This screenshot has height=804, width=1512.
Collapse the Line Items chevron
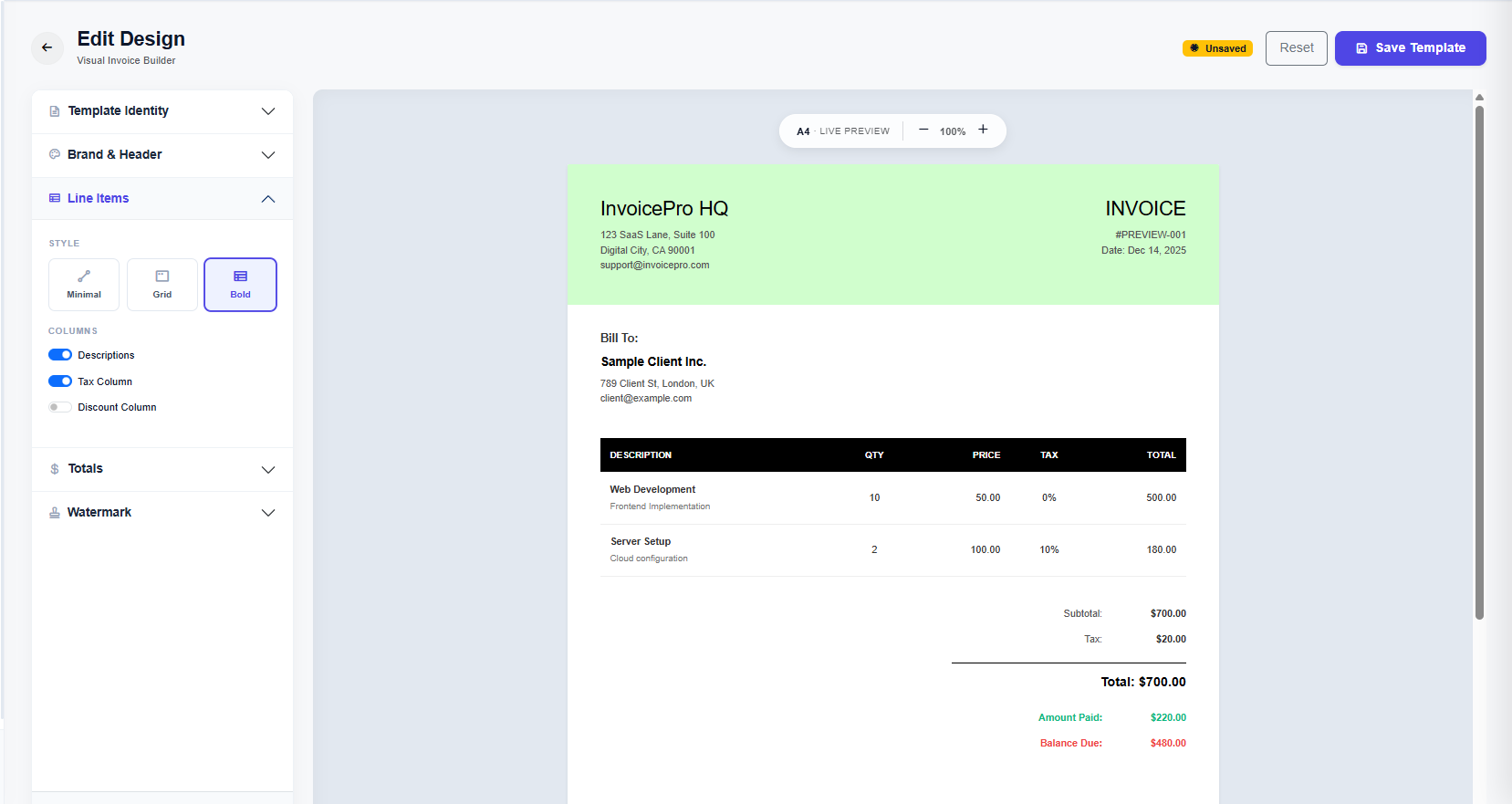pyautogui.click(x=268, y=199)
